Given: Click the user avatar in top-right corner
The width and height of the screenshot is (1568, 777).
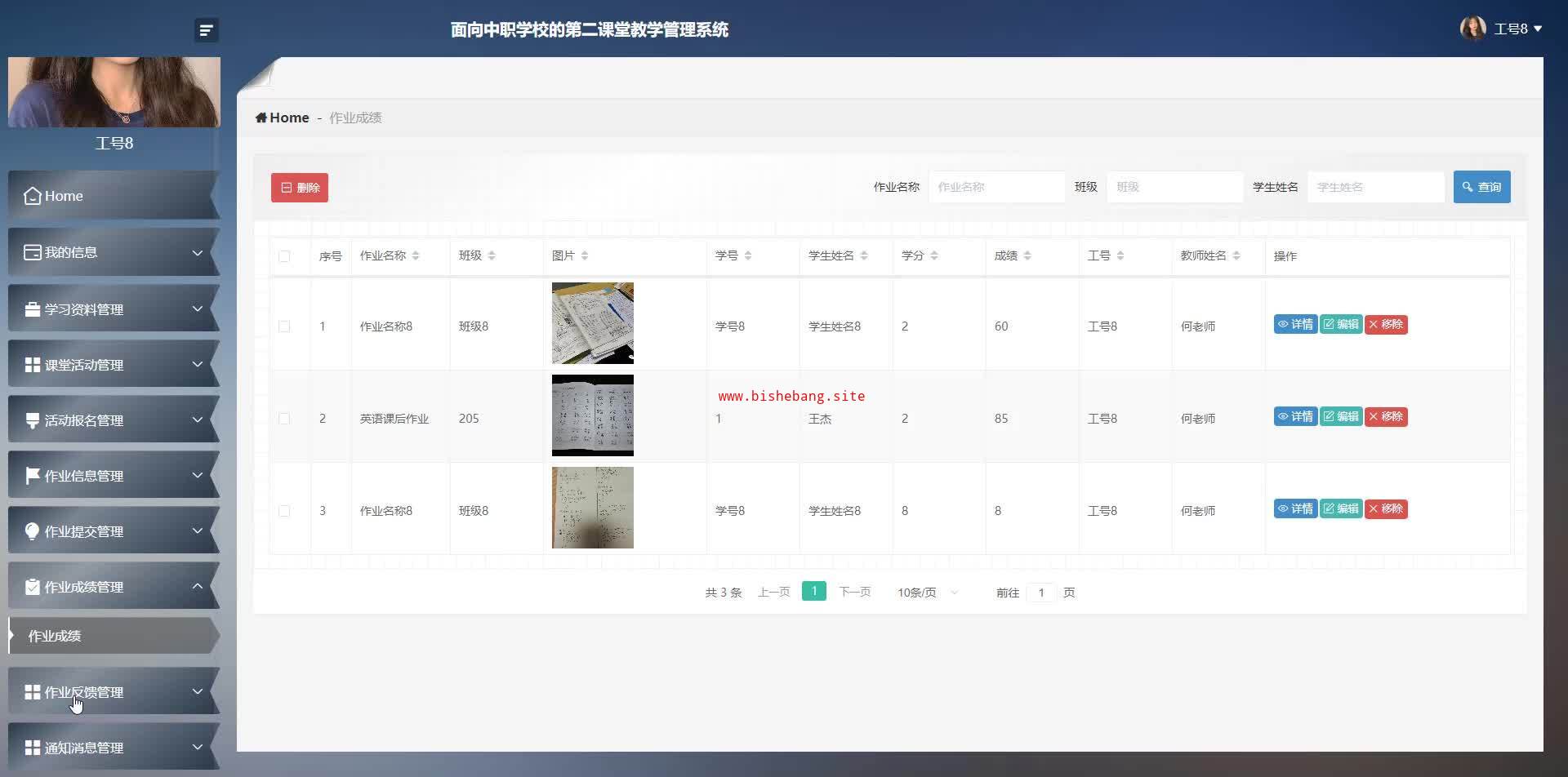Looking at the screenshot, I should (x=1472, y=29).
